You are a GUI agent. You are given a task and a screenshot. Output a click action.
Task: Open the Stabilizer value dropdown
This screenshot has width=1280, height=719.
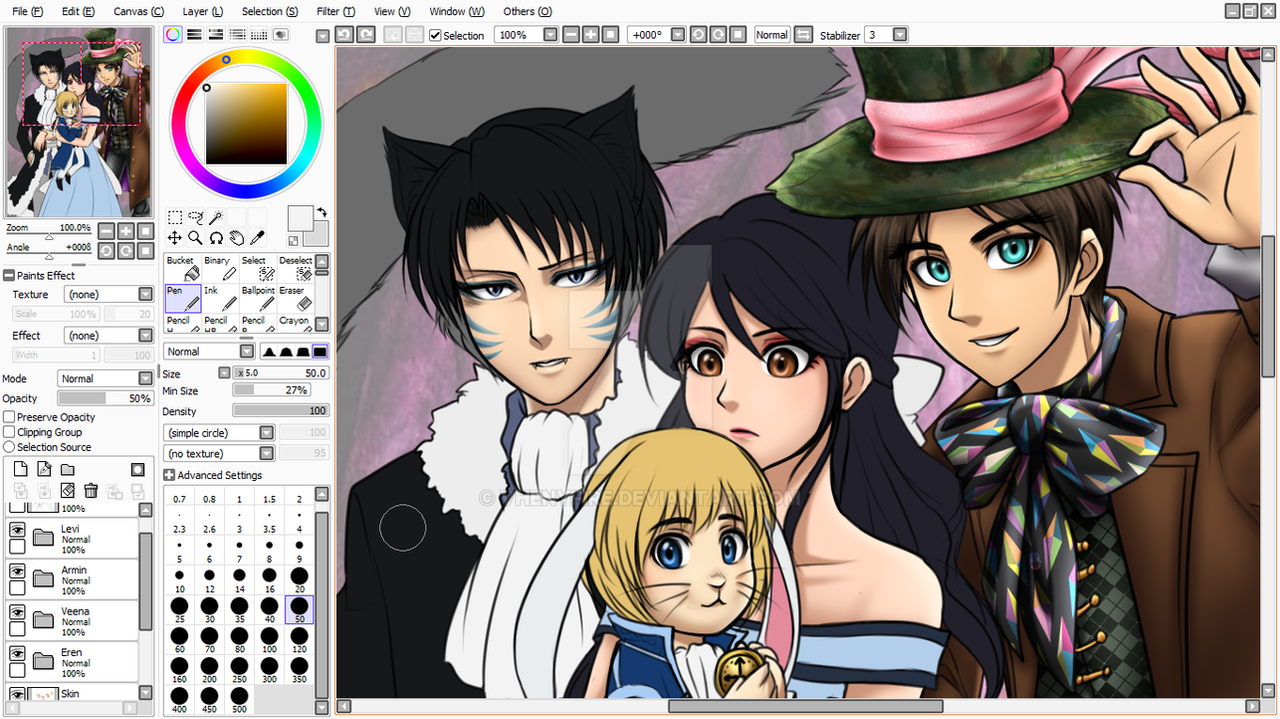pyautogui.click(x=900, y=34)
